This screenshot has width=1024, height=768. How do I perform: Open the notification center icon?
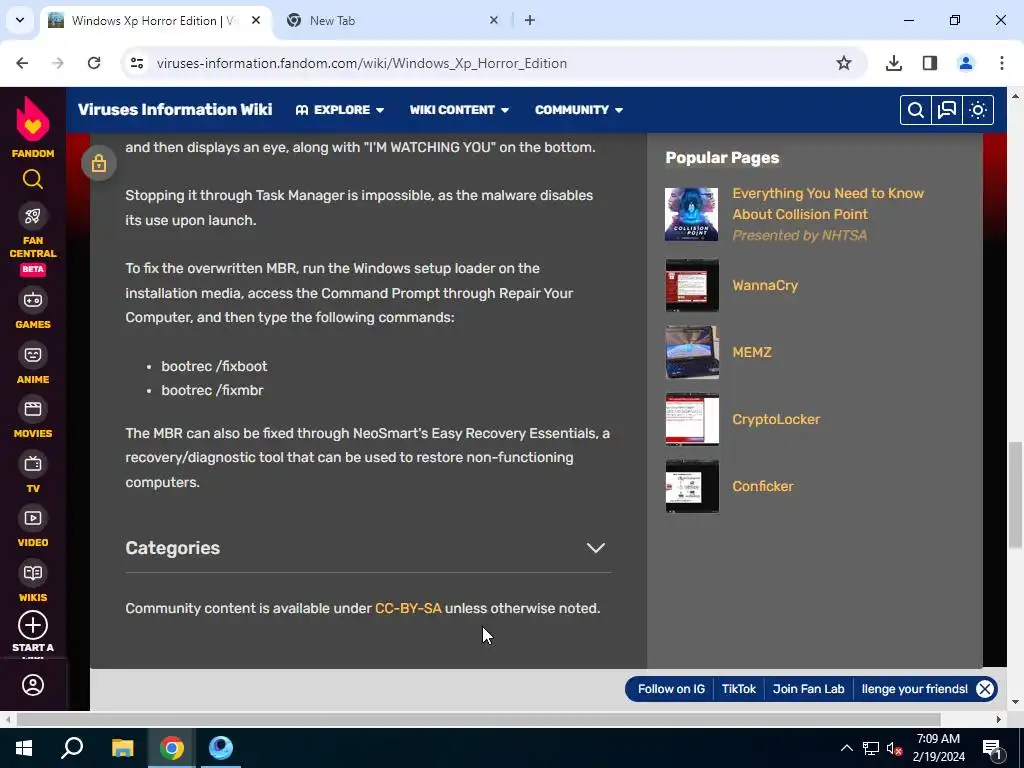point(992,748)
